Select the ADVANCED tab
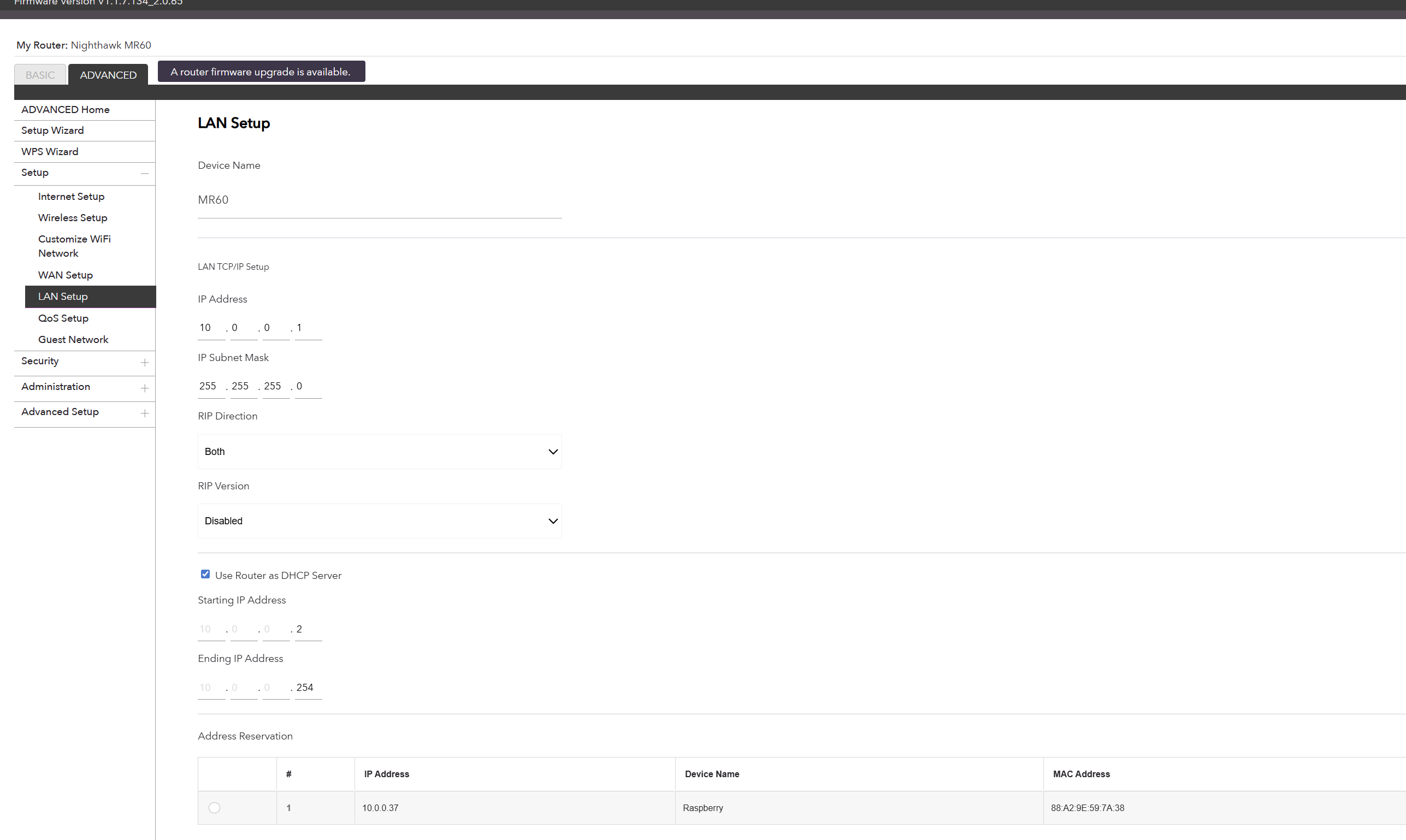Viewport: 1406px width, 840px height. coord(108,75)
